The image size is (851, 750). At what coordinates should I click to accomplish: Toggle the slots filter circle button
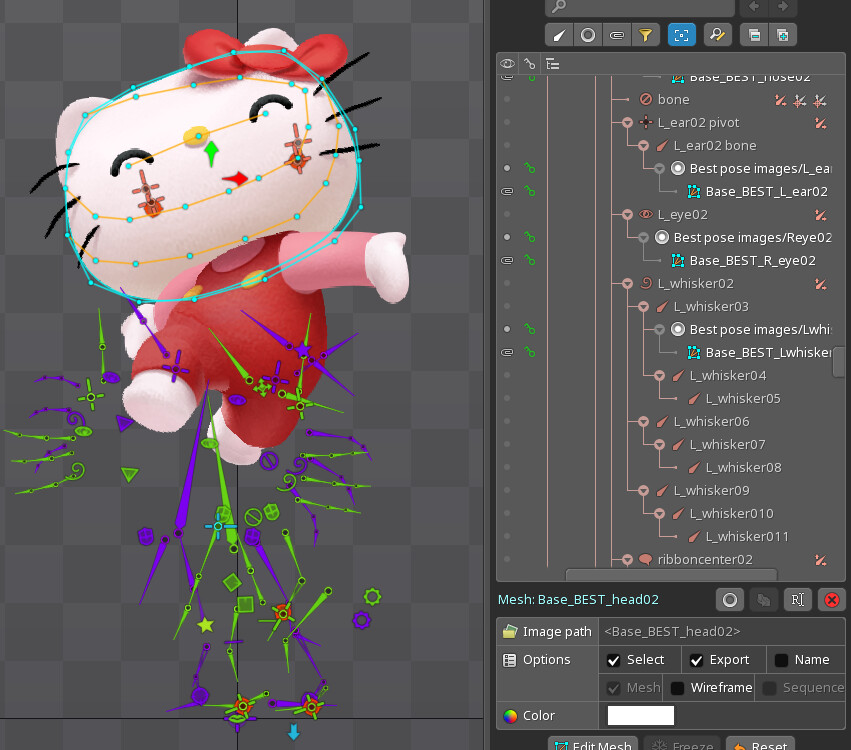click(588, 35)
